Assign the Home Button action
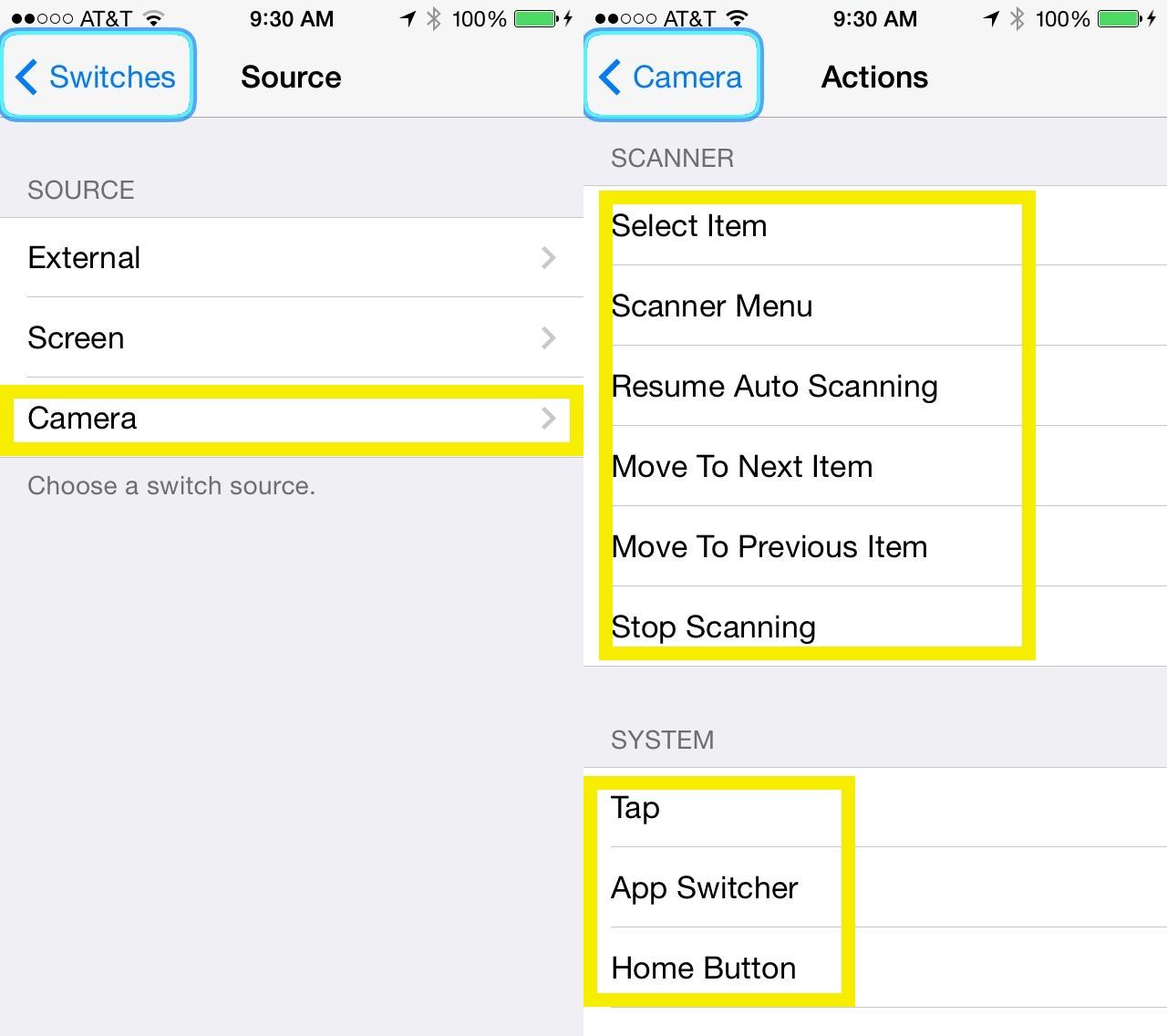The width and height of the screenshot is (1167, 1036). click(704, 969)
